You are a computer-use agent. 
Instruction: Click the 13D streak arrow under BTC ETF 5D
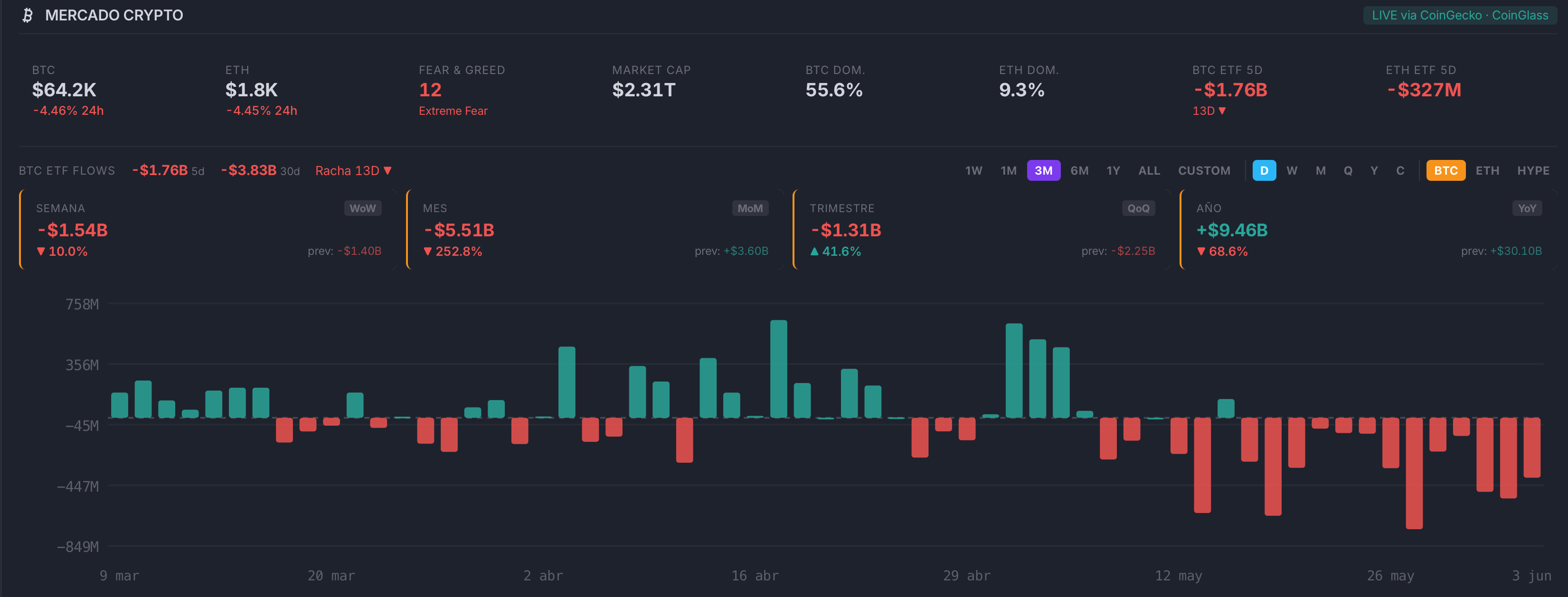pos(1222,111)
